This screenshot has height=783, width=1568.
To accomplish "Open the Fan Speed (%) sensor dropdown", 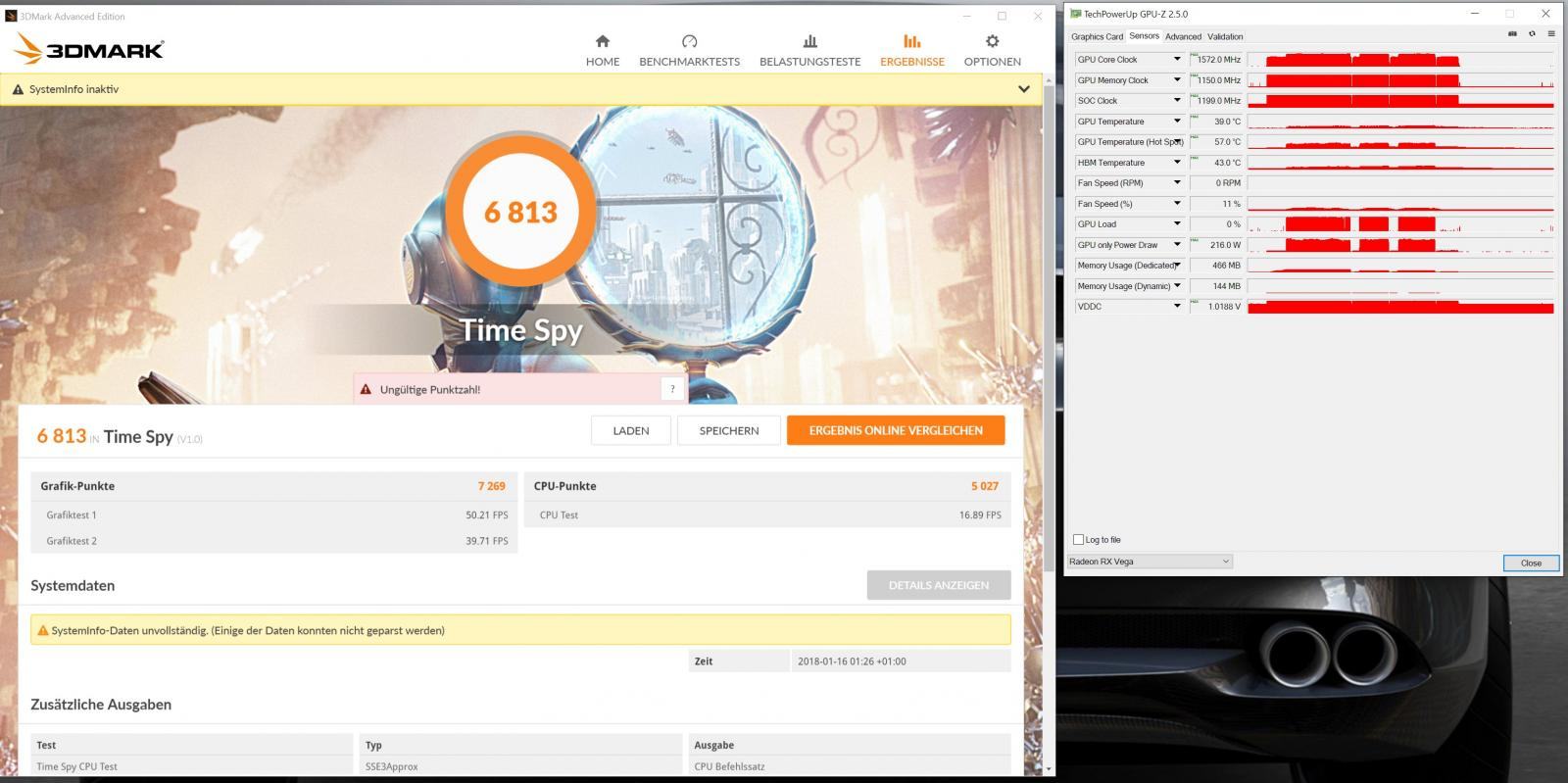I will [x=1177, y=204].
